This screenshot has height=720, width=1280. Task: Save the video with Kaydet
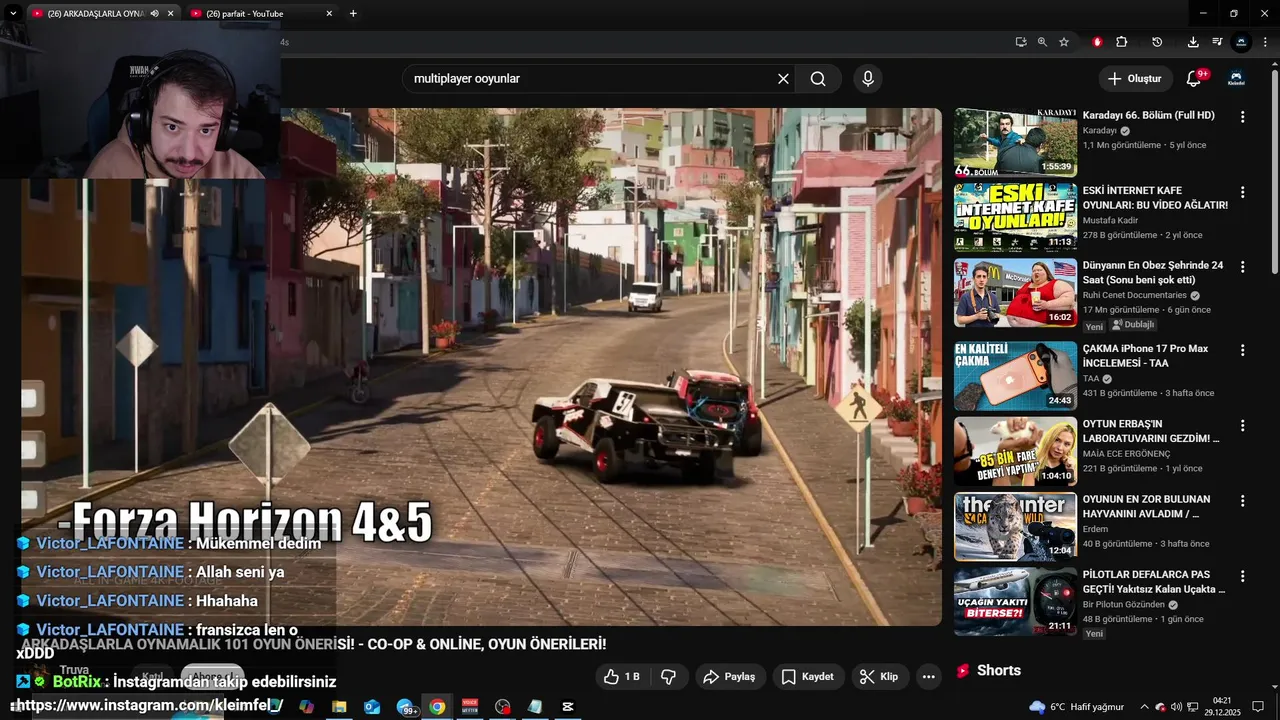808,677
